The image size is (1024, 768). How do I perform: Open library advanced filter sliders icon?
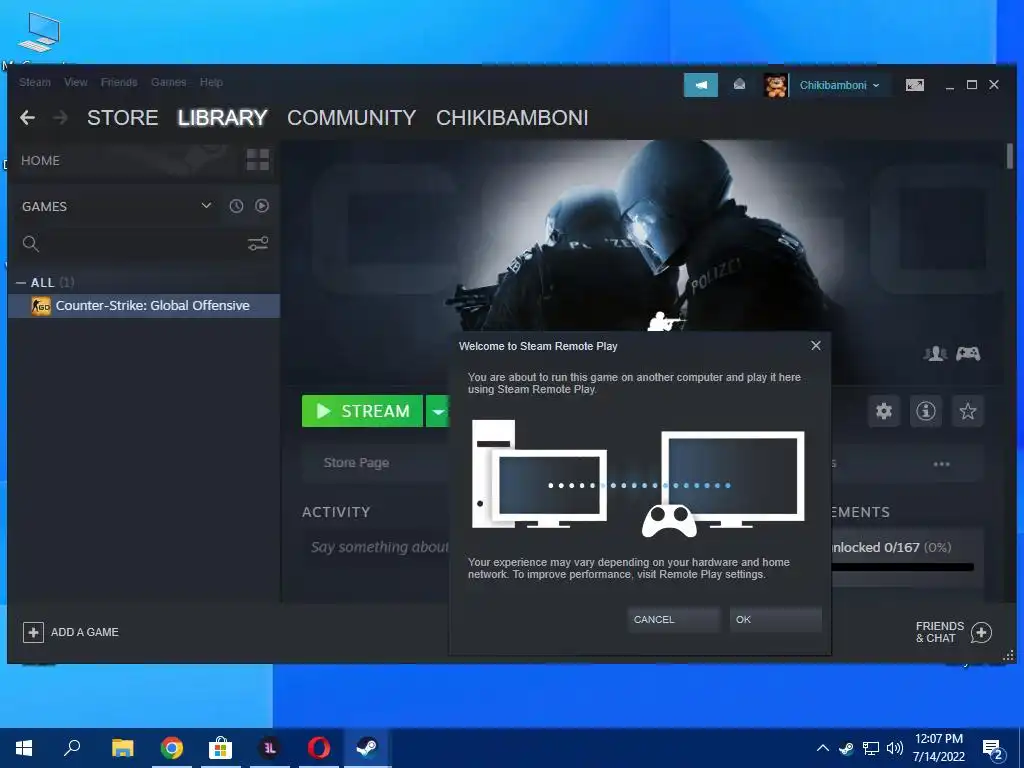[258, 244]
